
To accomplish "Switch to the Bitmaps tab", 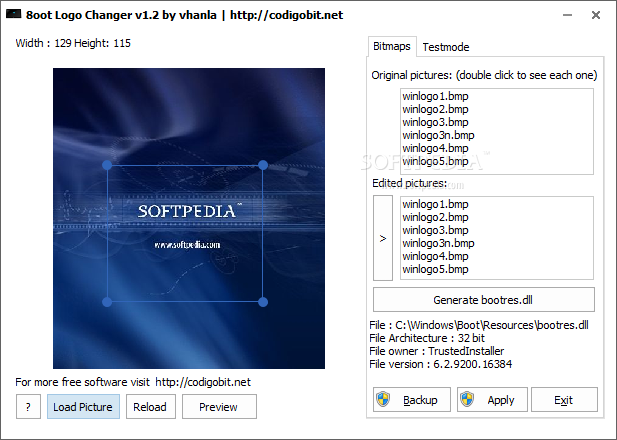I will click(x=392, y=46).
